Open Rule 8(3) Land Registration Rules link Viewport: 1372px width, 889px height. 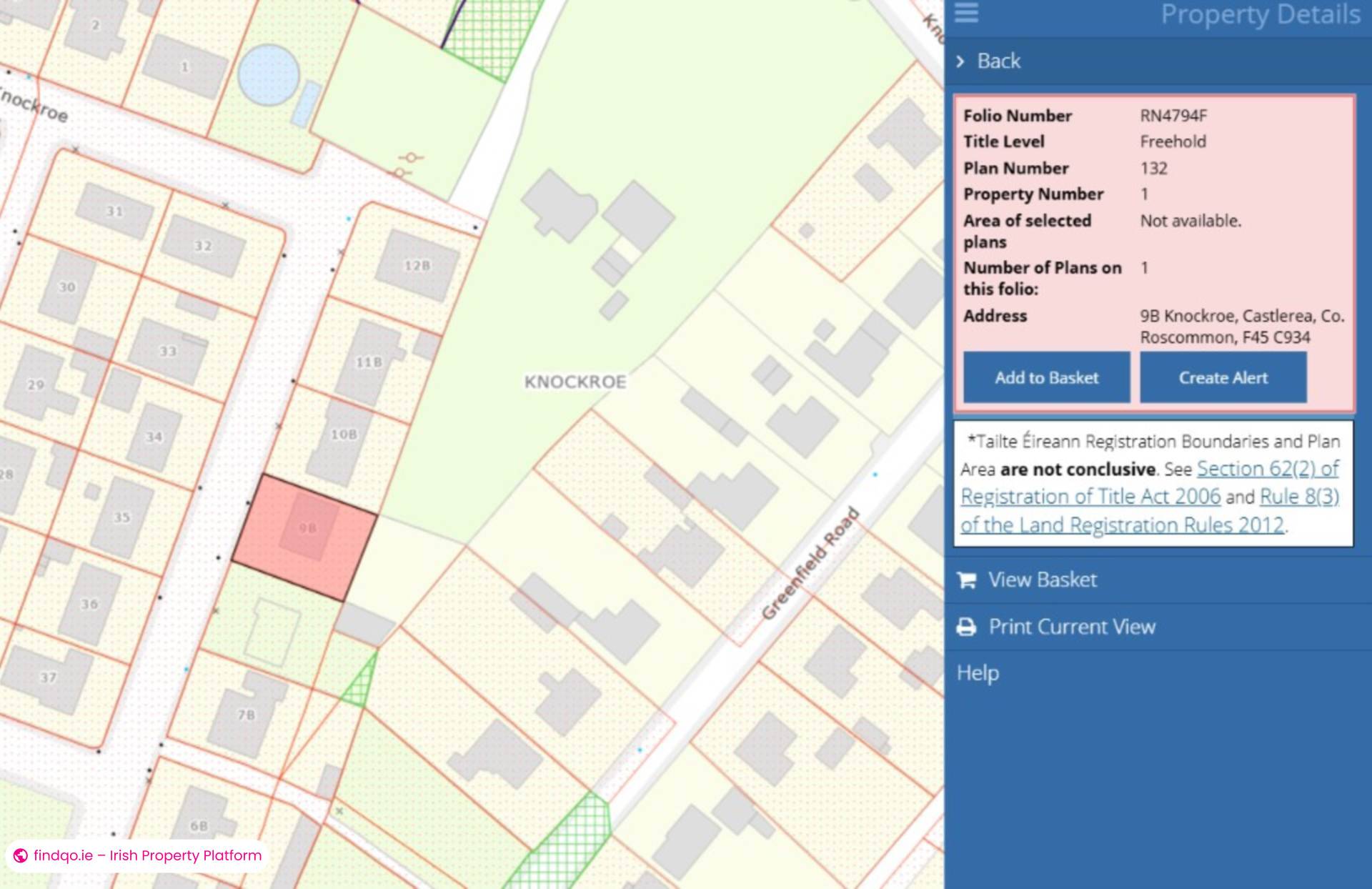coord(1150,510)
